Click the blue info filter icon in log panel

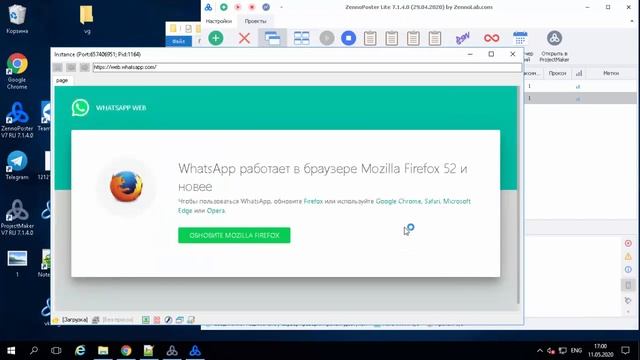click(628, 269)
